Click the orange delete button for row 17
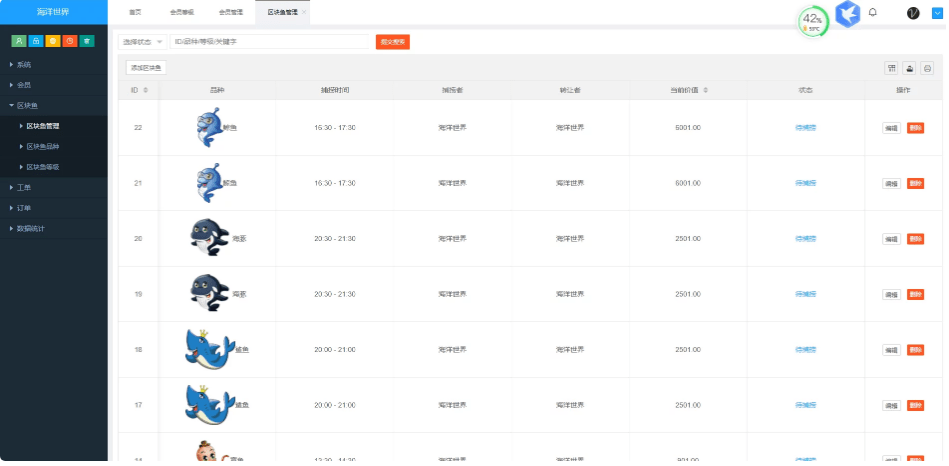Viewport: 949px width, 466px height. click(x=915, y=405)
